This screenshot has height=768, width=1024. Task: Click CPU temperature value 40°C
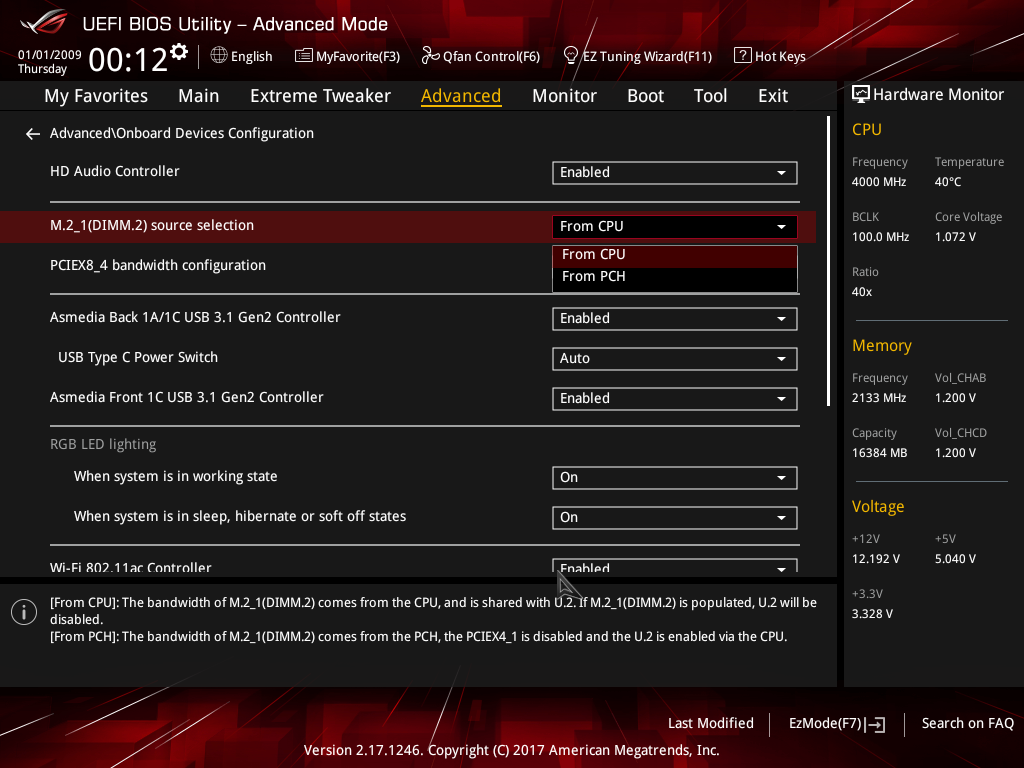point(948,182)
